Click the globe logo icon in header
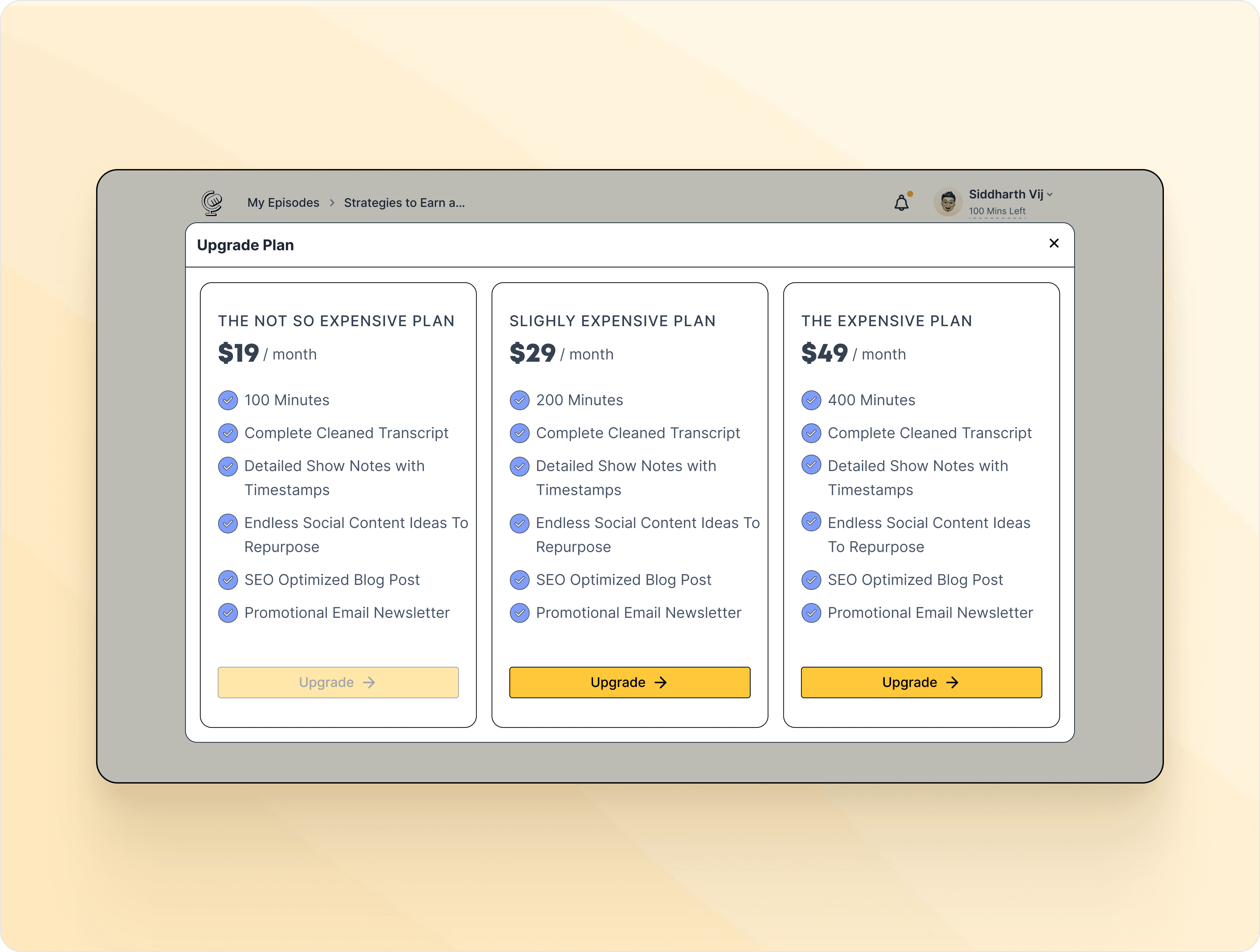 pyautogui.click(x=212, y=203)
